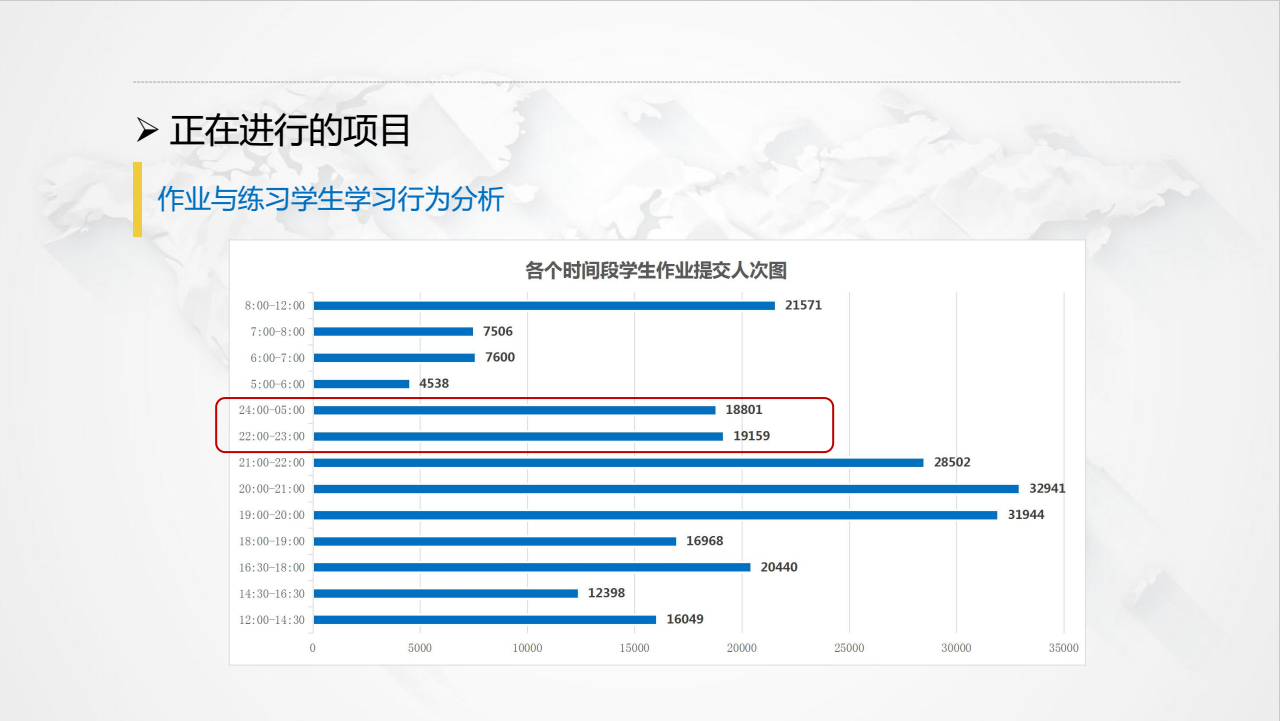Click the subtitle 作业与练习学生学习行为分析
Screen dimensions: 1280x721
(x=330, y=199)
